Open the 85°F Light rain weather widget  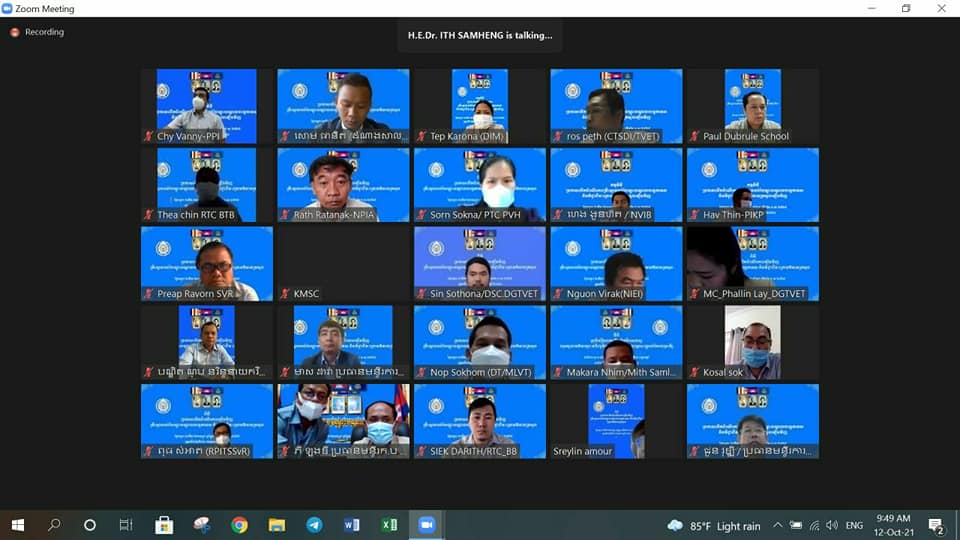coord(714,526)
